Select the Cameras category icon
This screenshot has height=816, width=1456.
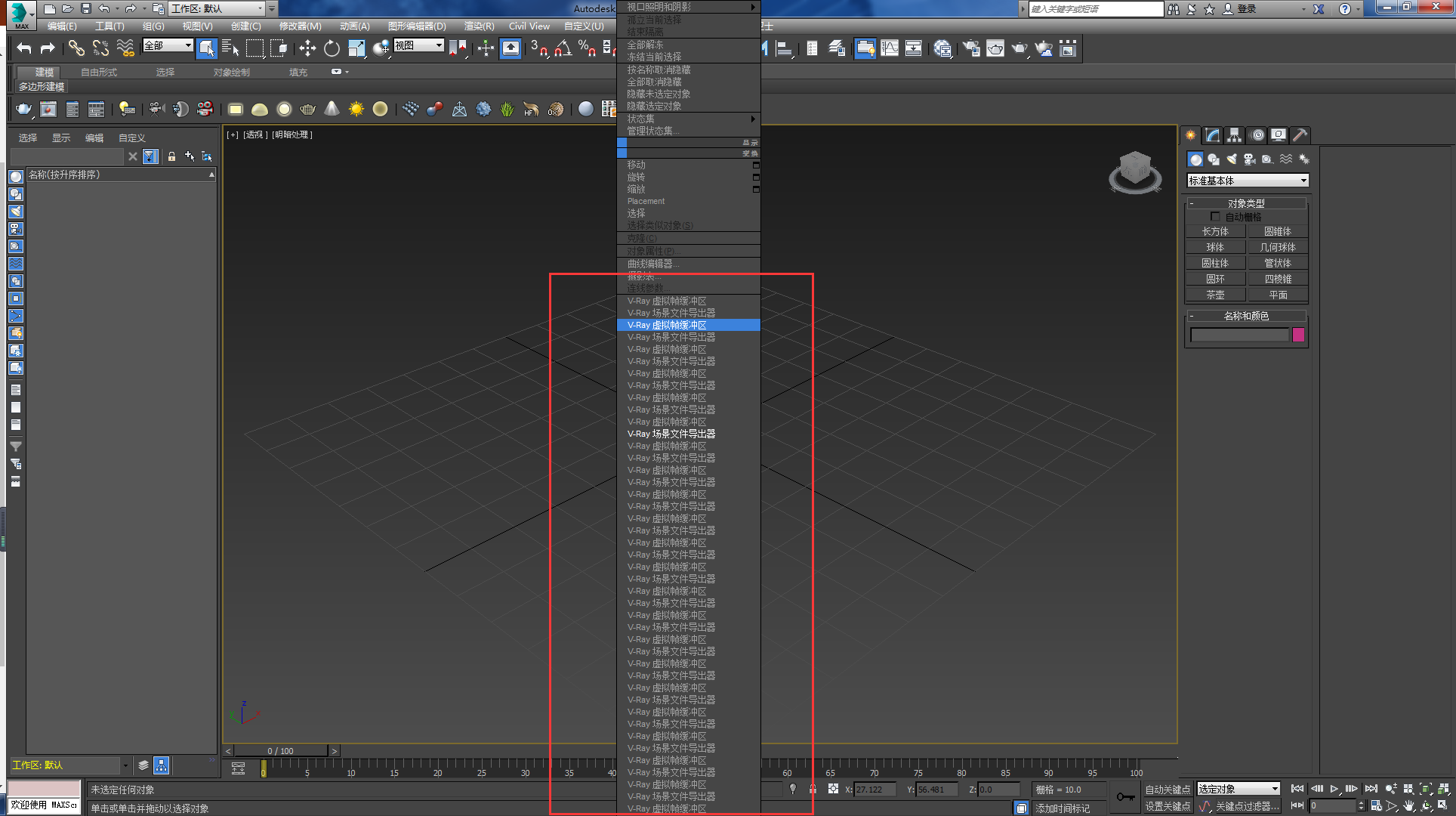[1250, 159]
